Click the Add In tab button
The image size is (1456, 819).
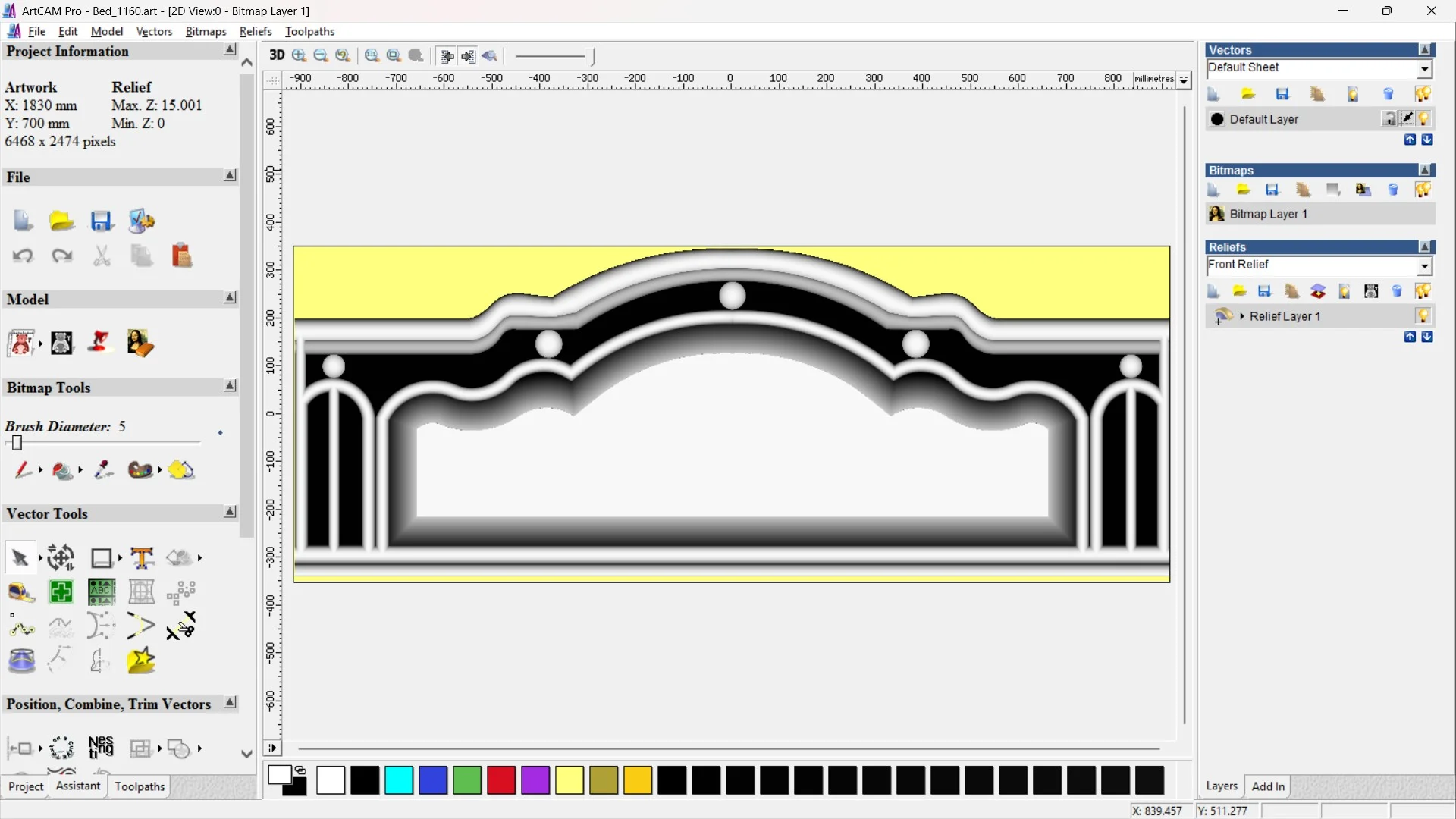click(x=1267, y=786)
